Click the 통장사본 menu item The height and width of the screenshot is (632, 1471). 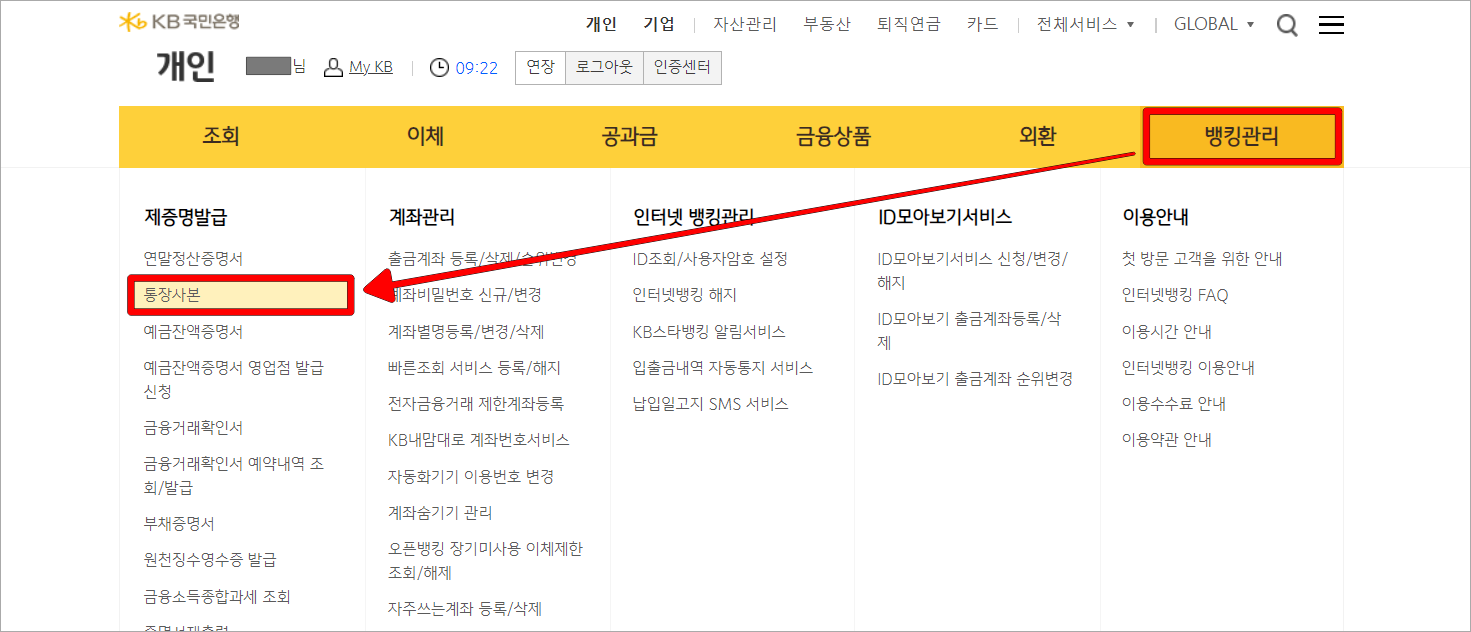(240, 295)
